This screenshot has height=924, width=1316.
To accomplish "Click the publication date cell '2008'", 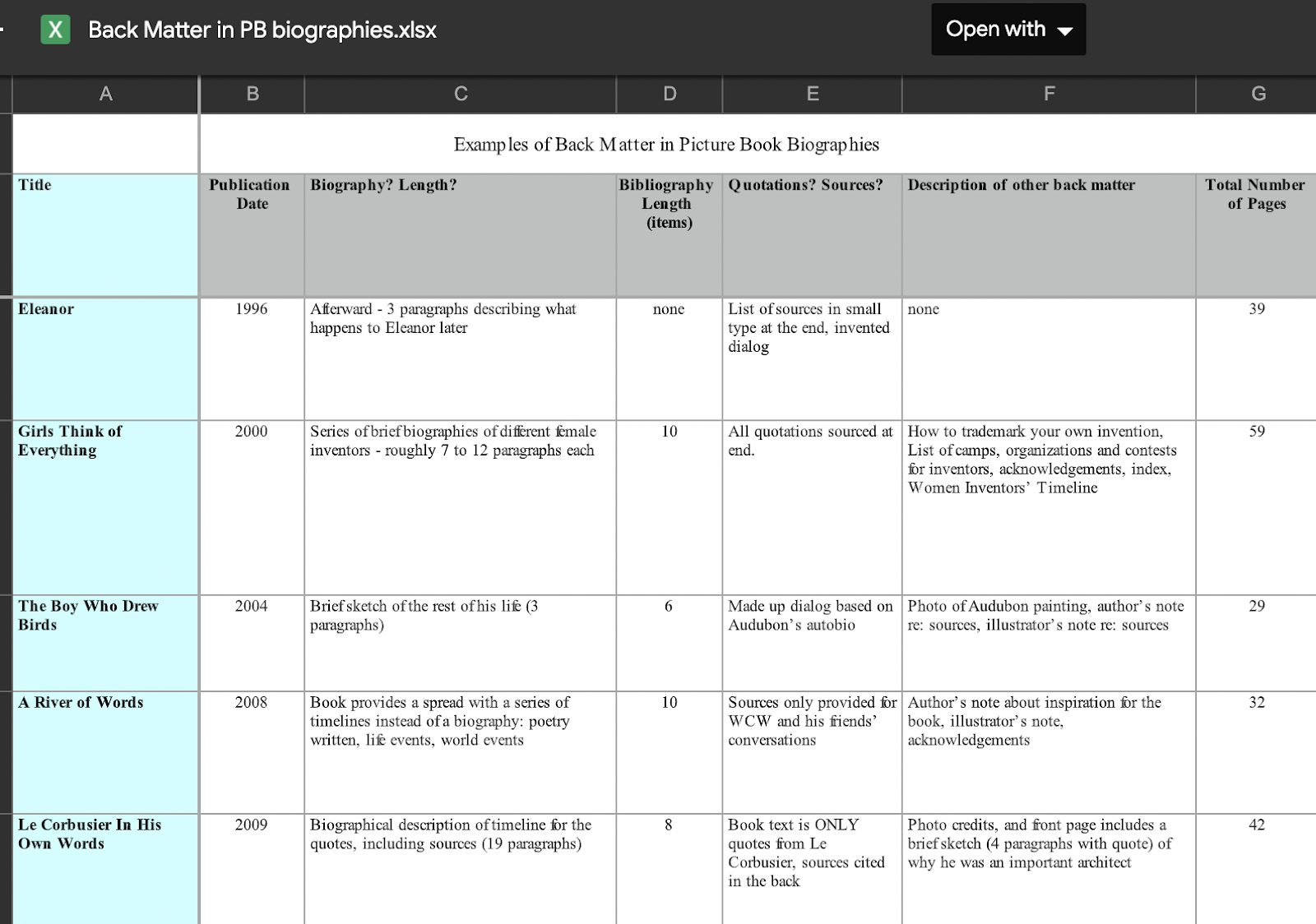I will tap(253, 752).
